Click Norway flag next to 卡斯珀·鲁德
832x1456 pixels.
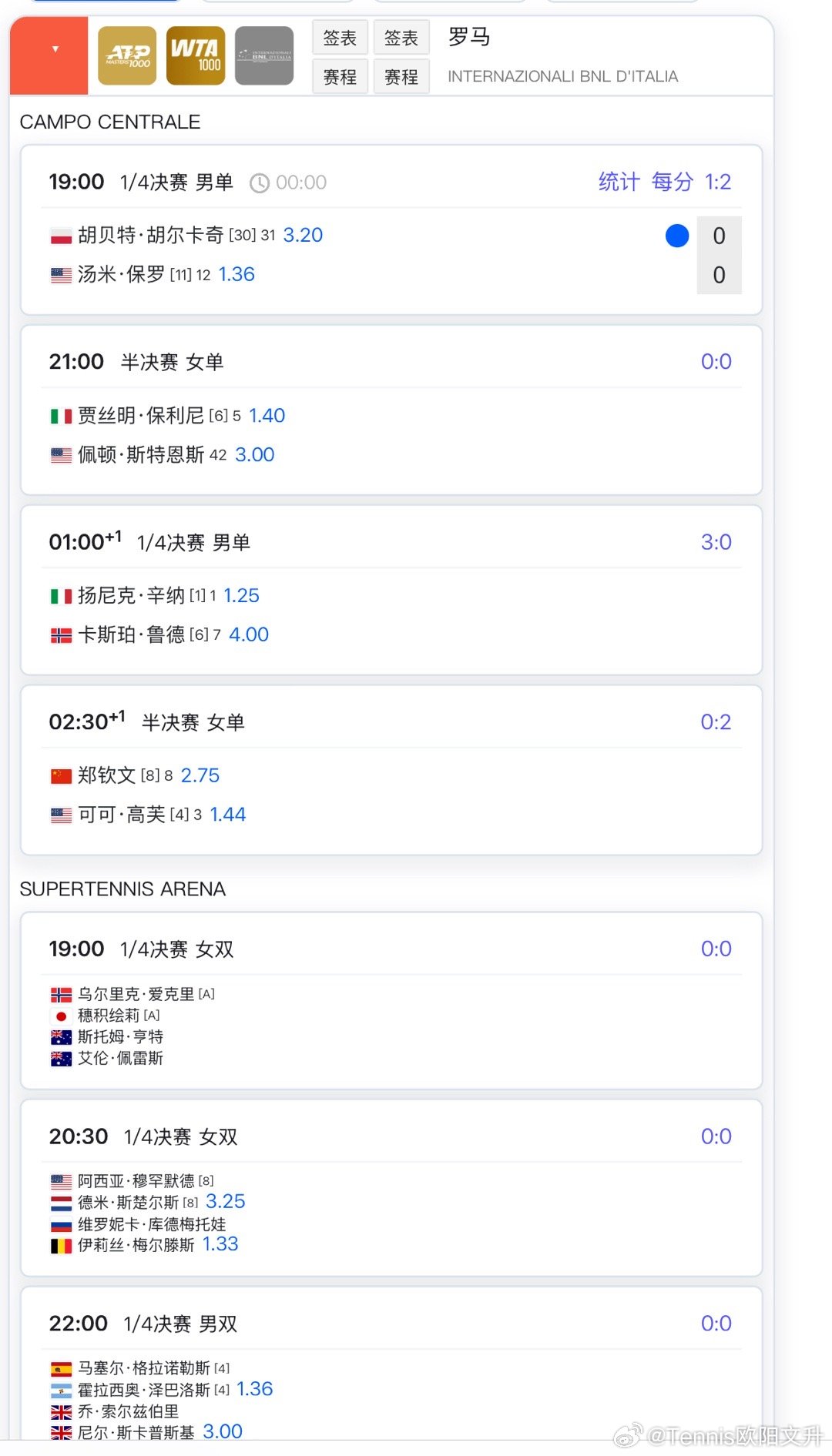61,635
